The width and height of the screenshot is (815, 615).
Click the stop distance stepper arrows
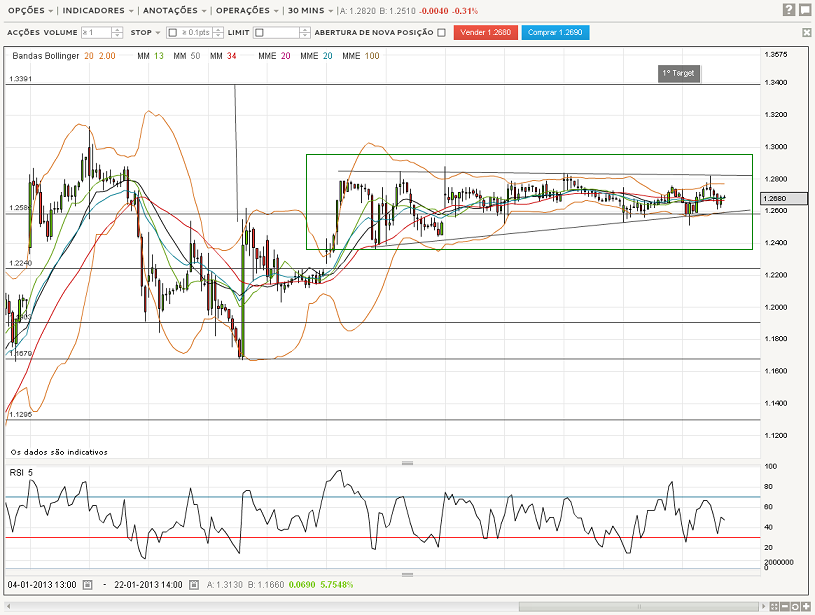click(x=219, y=33)
